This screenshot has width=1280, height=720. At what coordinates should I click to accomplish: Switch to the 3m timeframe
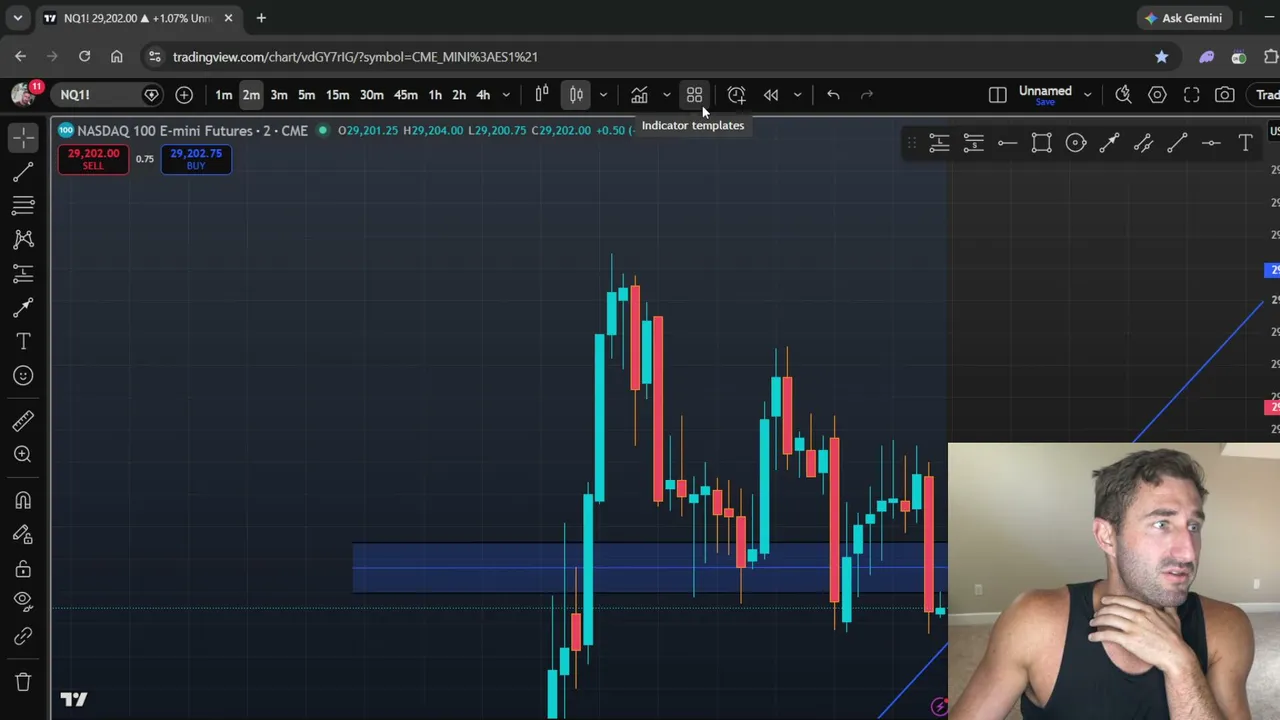coord(279,95)
